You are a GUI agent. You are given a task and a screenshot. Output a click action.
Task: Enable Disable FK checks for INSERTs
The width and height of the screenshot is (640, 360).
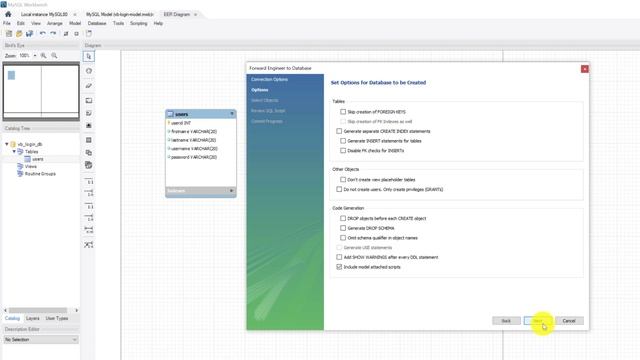(343, 151)
